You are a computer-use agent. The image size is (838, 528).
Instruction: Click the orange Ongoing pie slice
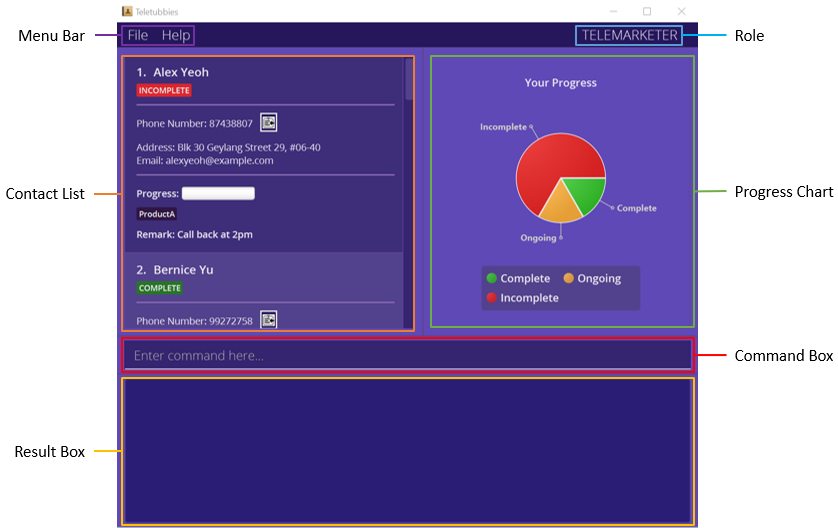click(561, 207)
